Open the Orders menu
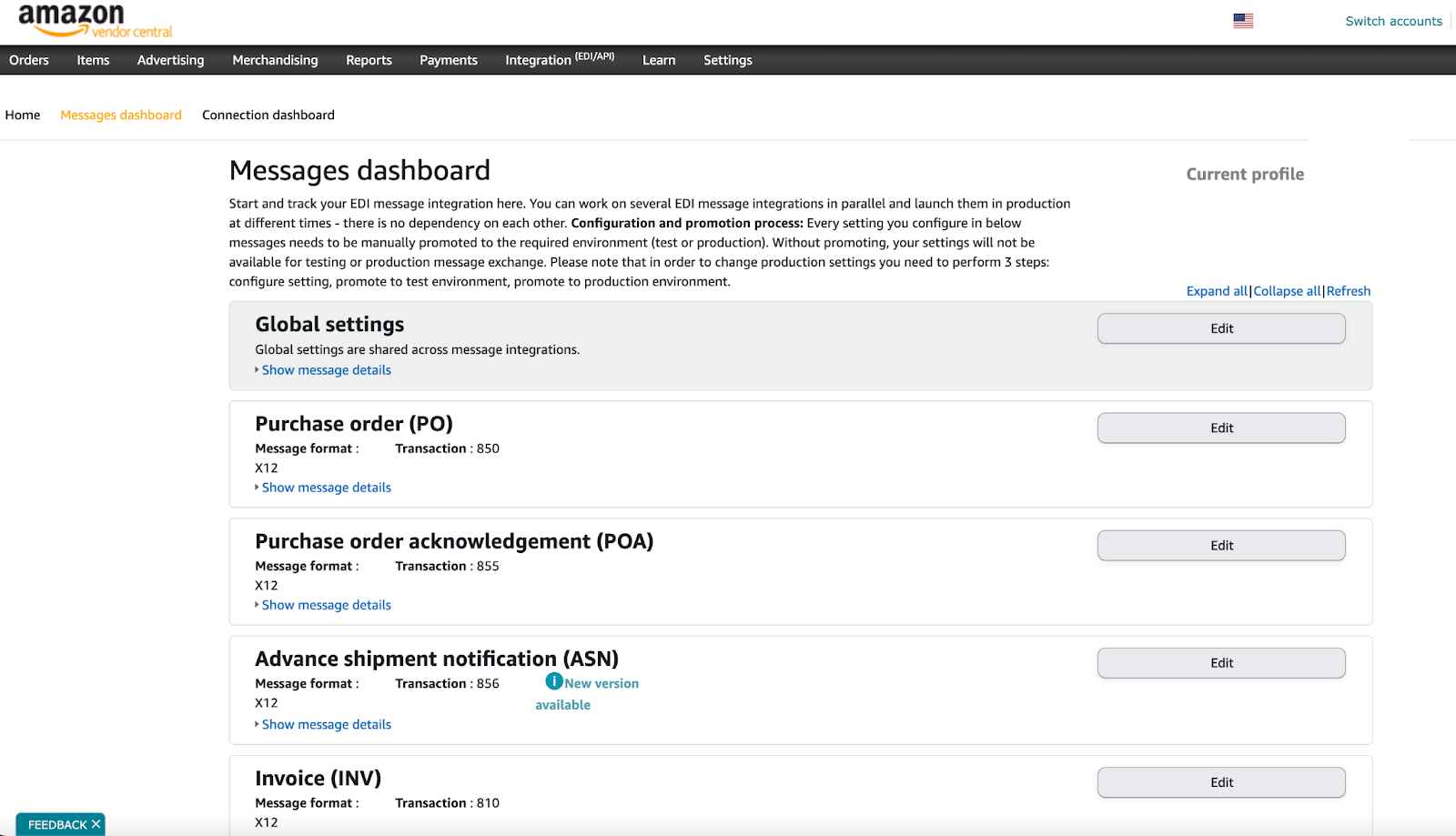This screenshot has height=836, width=1456. 29,60
